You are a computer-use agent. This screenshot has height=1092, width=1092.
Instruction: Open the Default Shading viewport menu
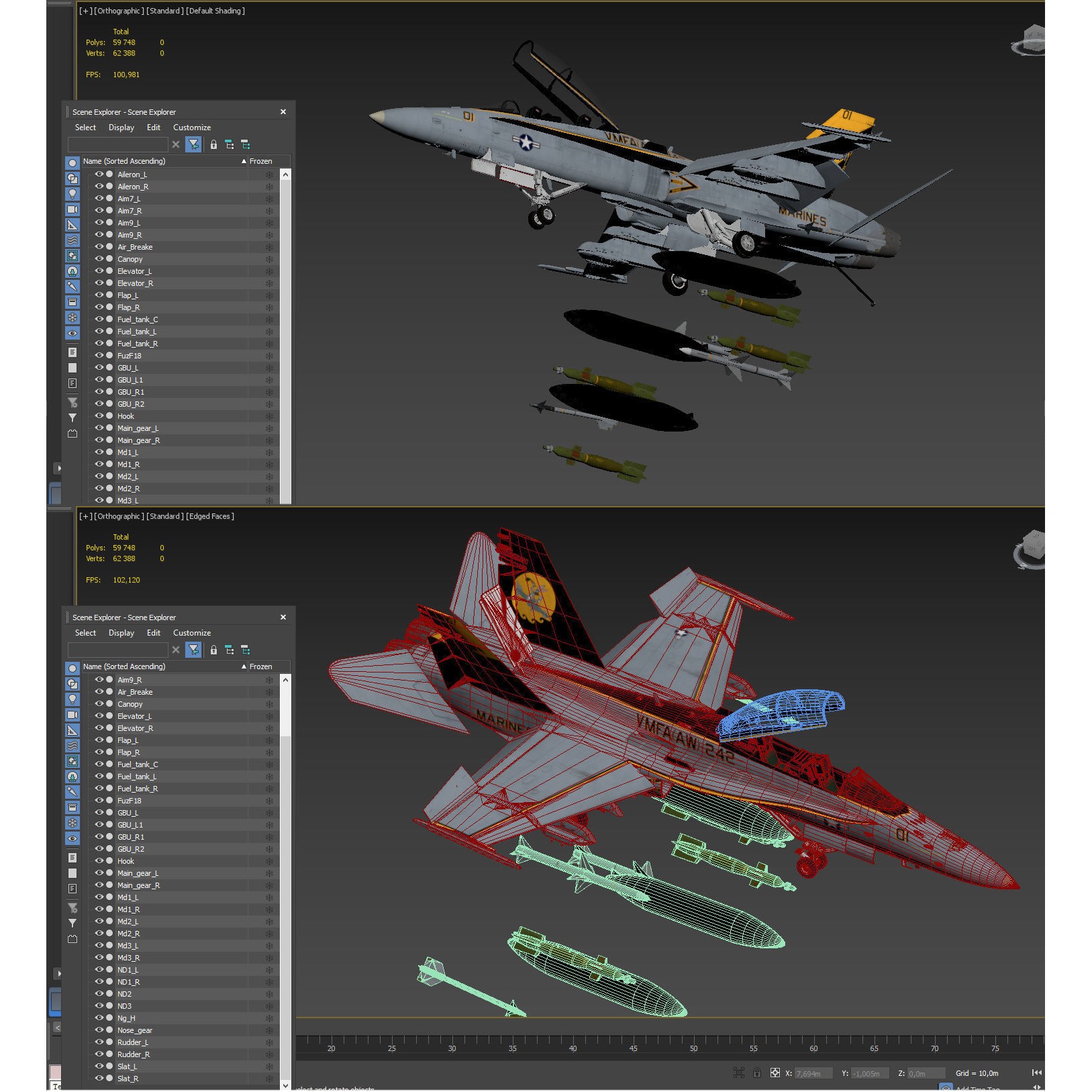coord(215,11)
